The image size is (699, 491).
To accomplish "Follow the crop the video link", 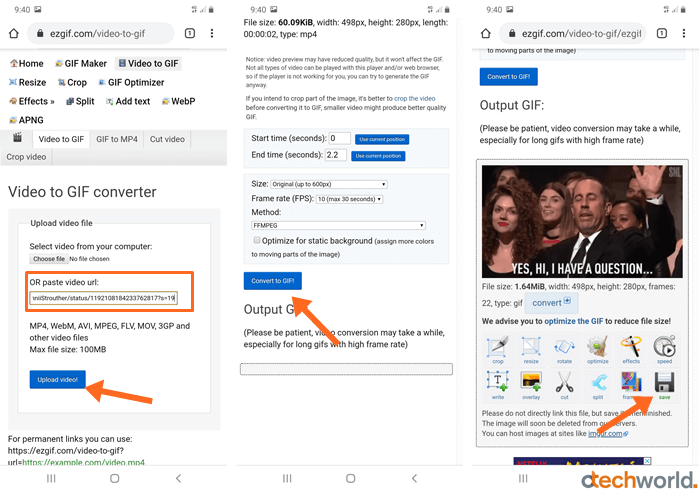I will point(415,99).
